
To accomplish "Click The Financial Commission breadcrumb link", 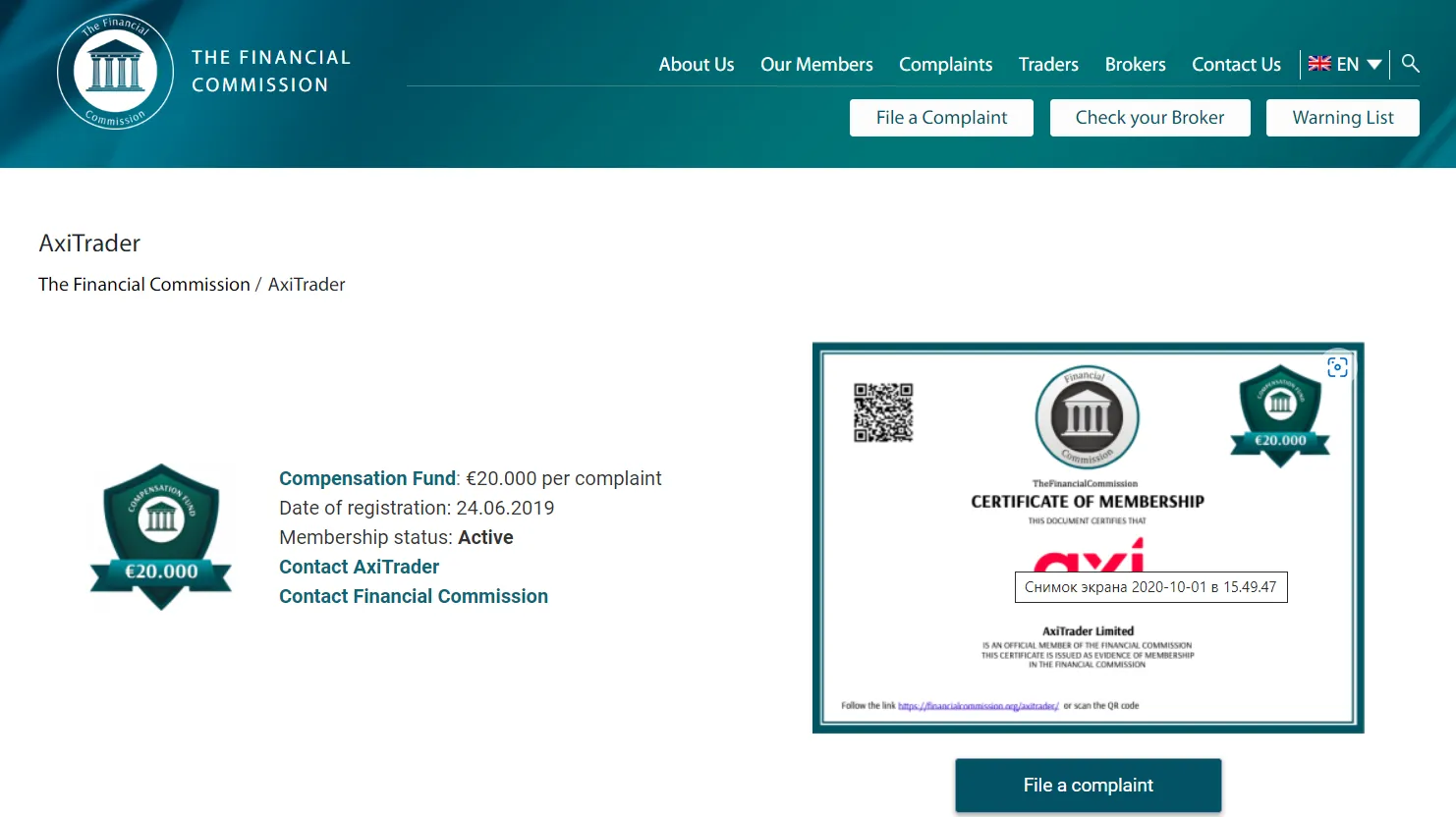I will point(144,284).
